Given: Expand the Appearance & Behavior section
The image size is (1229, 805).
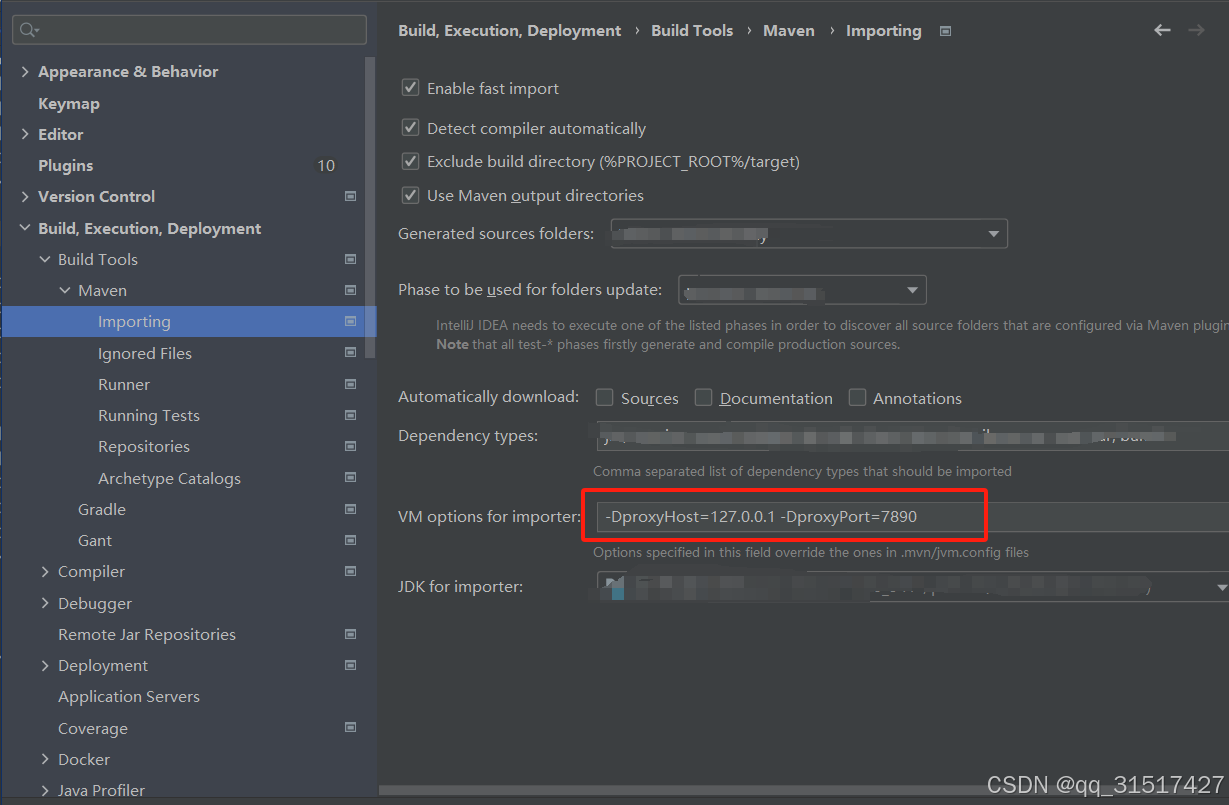Looking at the screenshot, I should 25,72.
